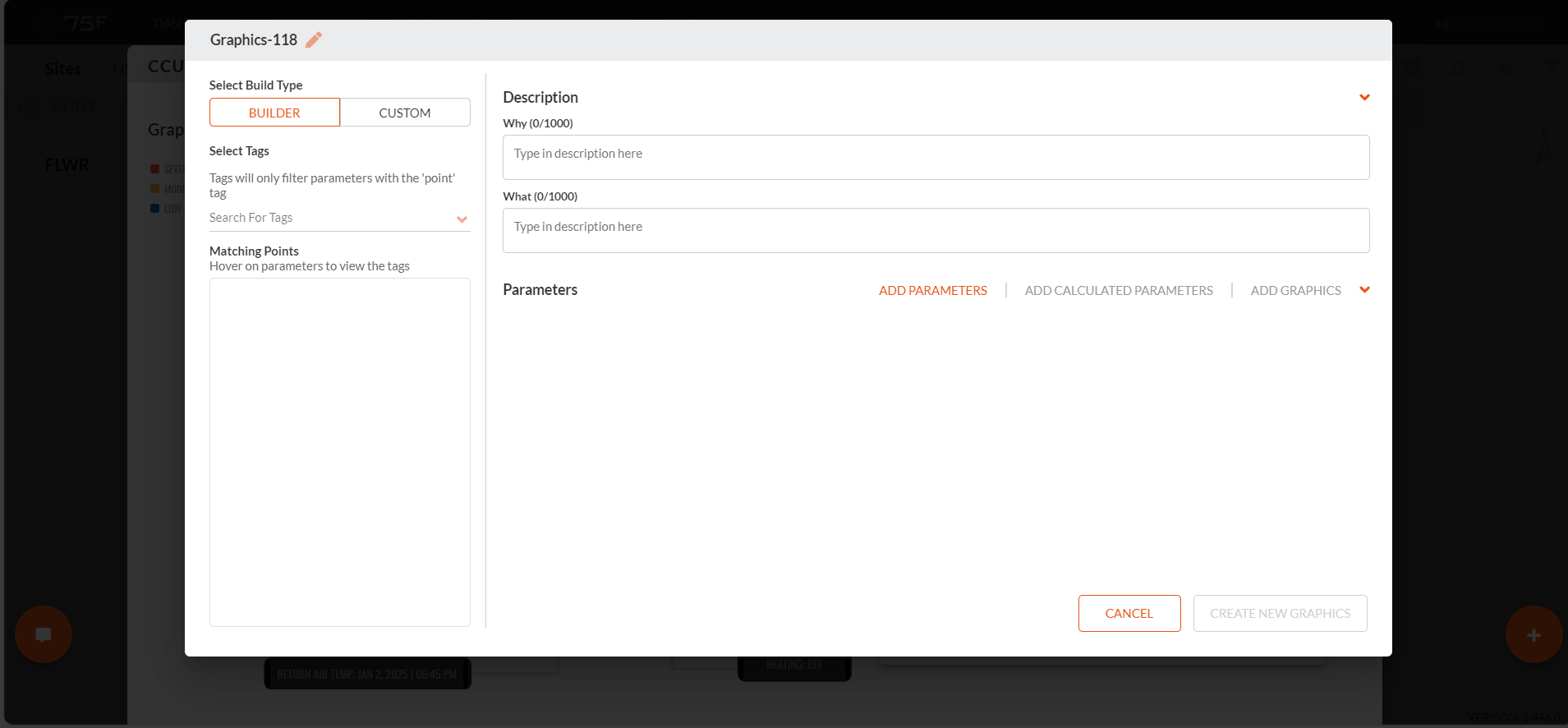
Task: Click the Graphics-118 dialog title text
Action: tap(253, 40)
